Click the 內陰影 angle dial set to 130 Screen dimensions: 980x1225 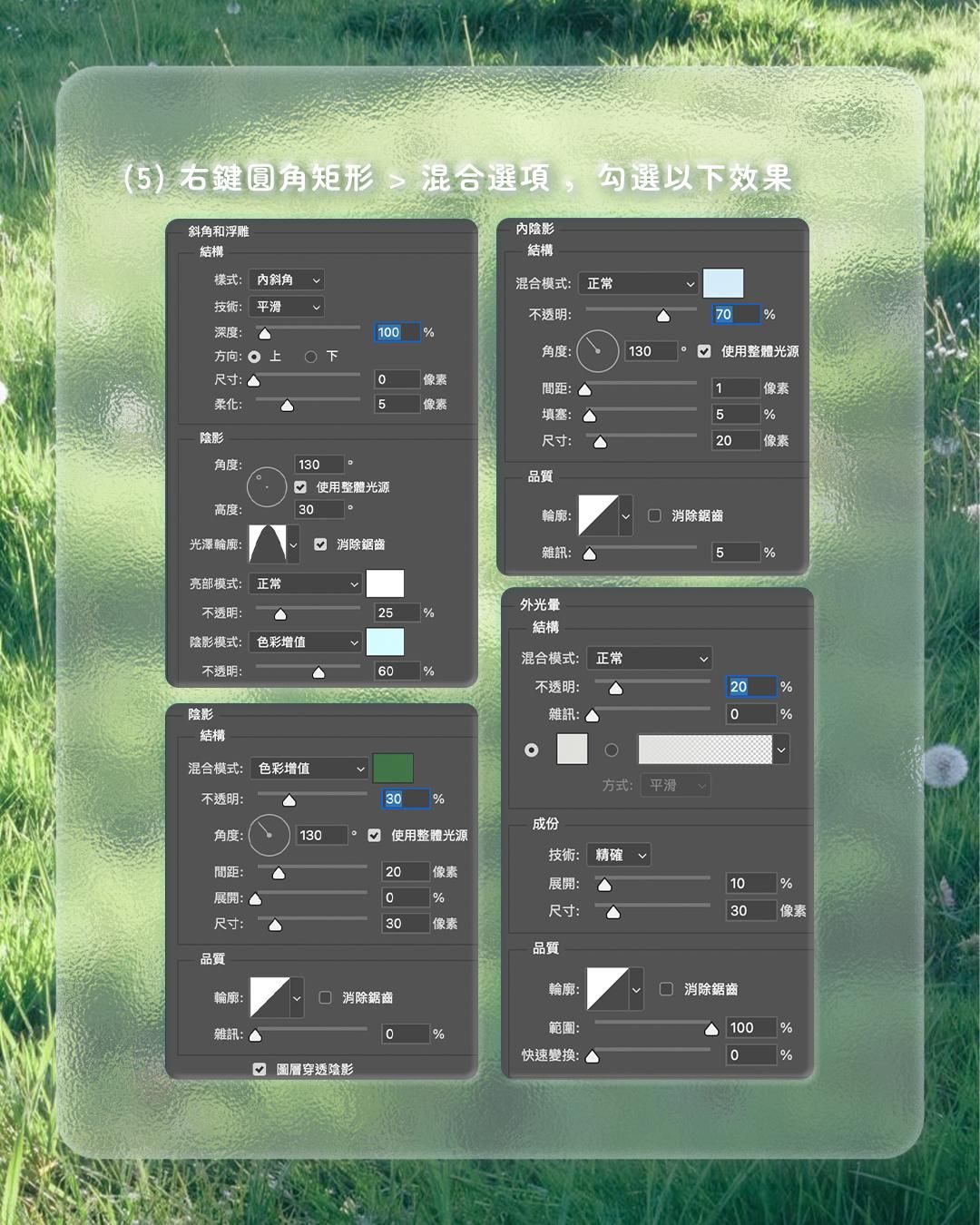coord(597,351)
